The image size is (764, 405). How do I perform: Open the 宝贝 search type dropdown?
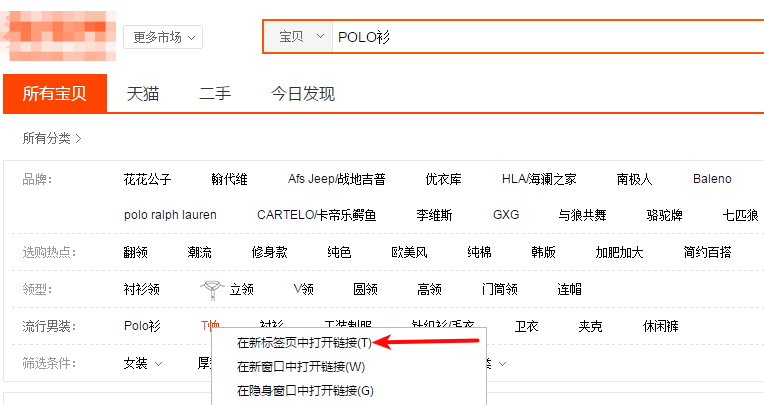point(299,37)
